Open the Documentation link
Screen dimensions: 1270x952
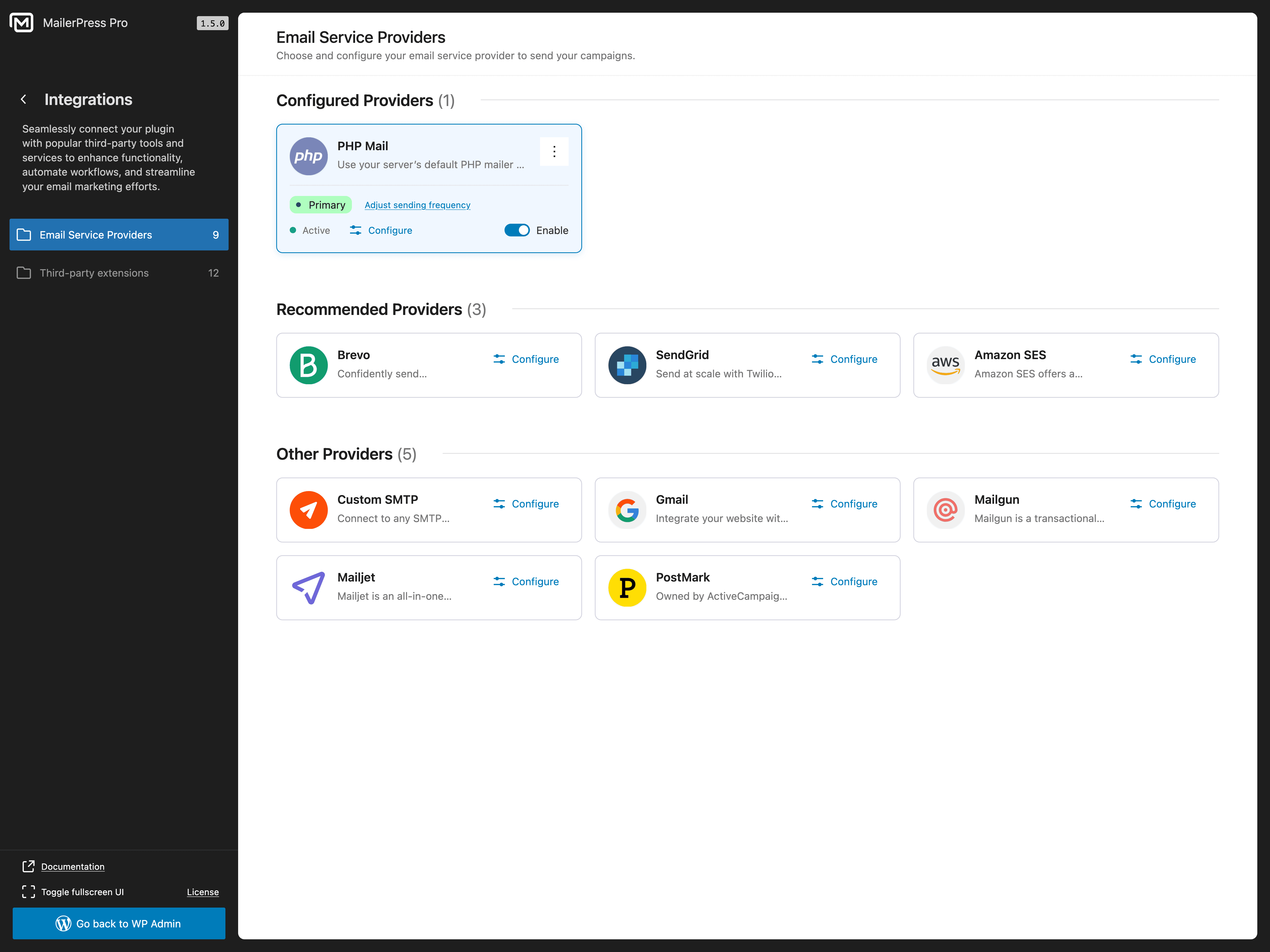tap(72, 867)
